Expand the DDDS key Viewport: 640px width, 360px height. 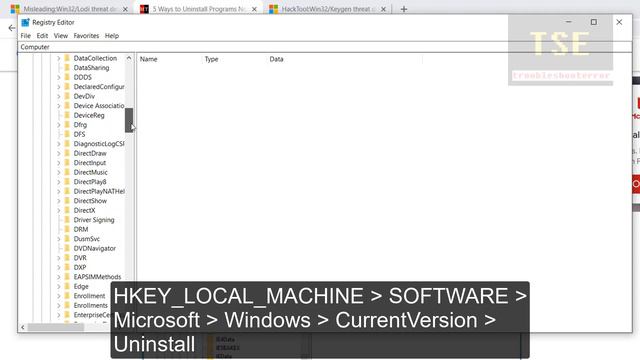[58, 78]
